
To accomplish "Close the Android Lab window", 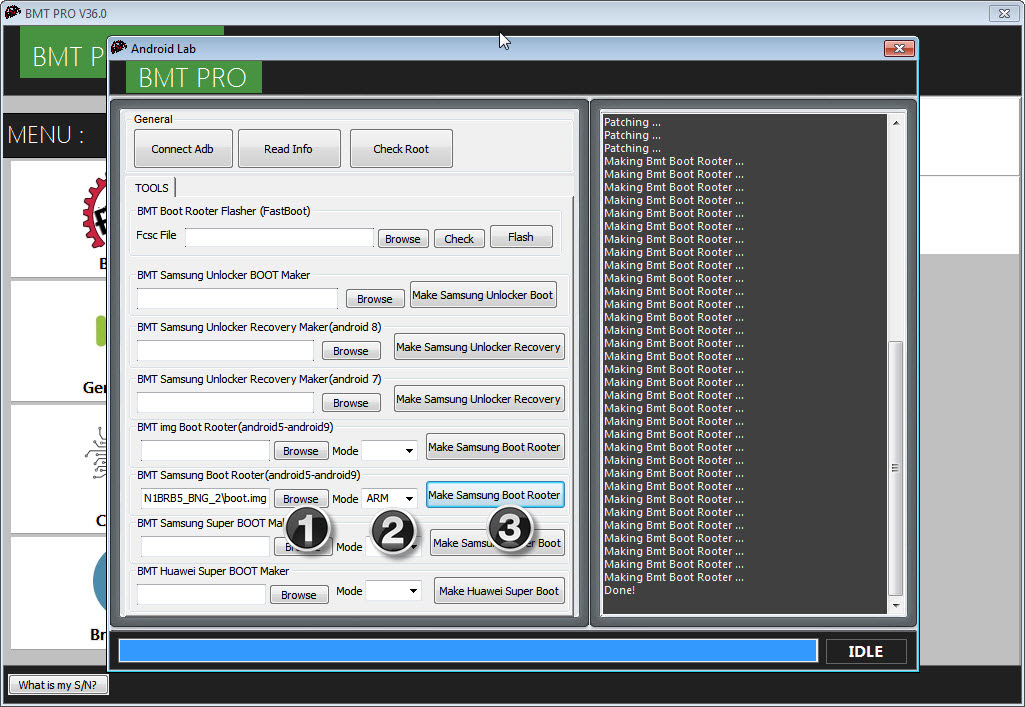I will point(899,48).
